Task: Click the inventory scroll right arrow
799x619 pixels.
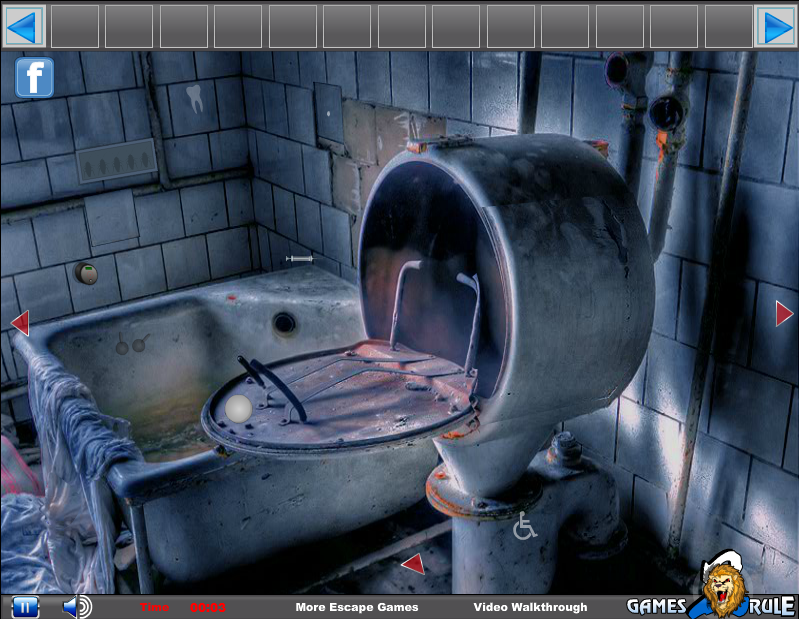Action: coord(776,26)
